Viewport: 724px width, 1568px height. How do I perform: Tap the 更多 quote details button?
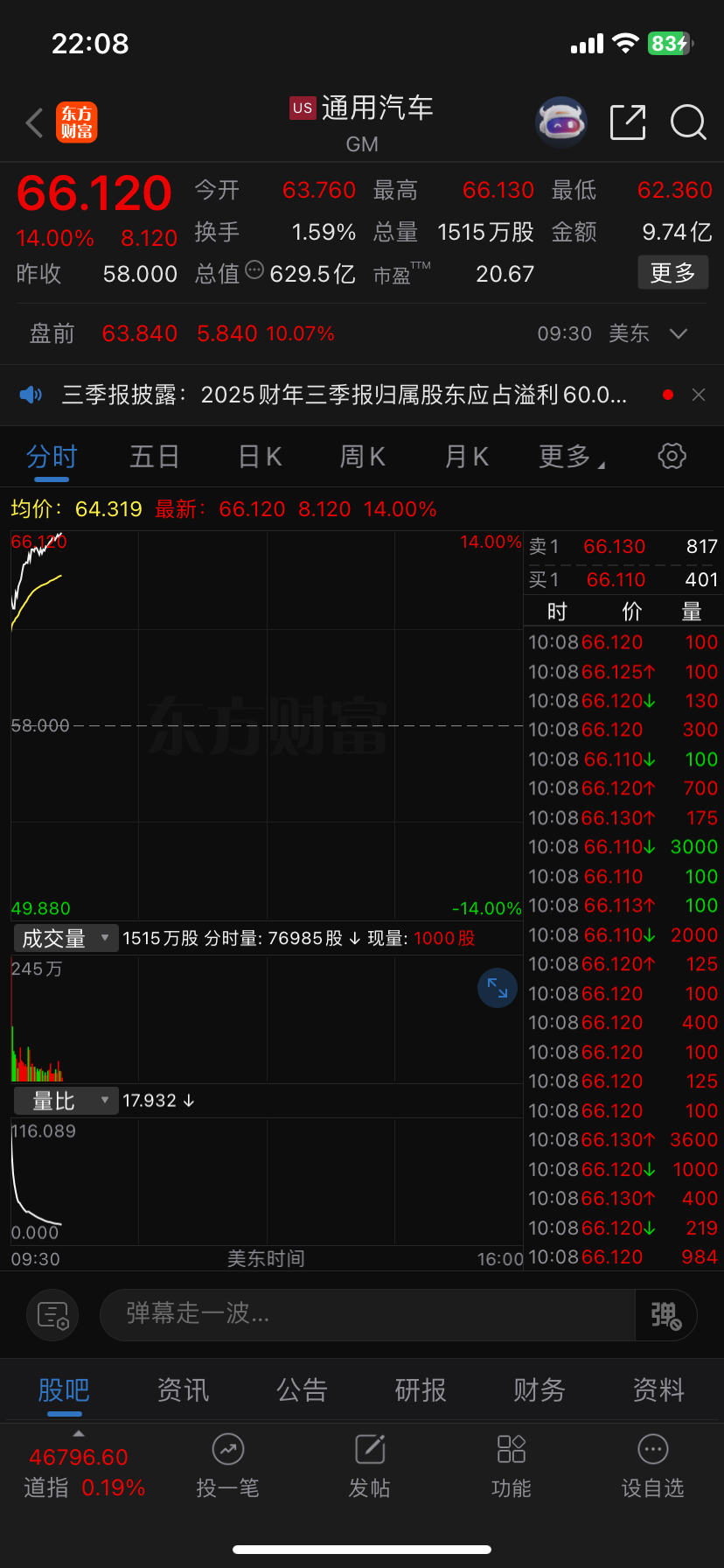tap(672, 273)
